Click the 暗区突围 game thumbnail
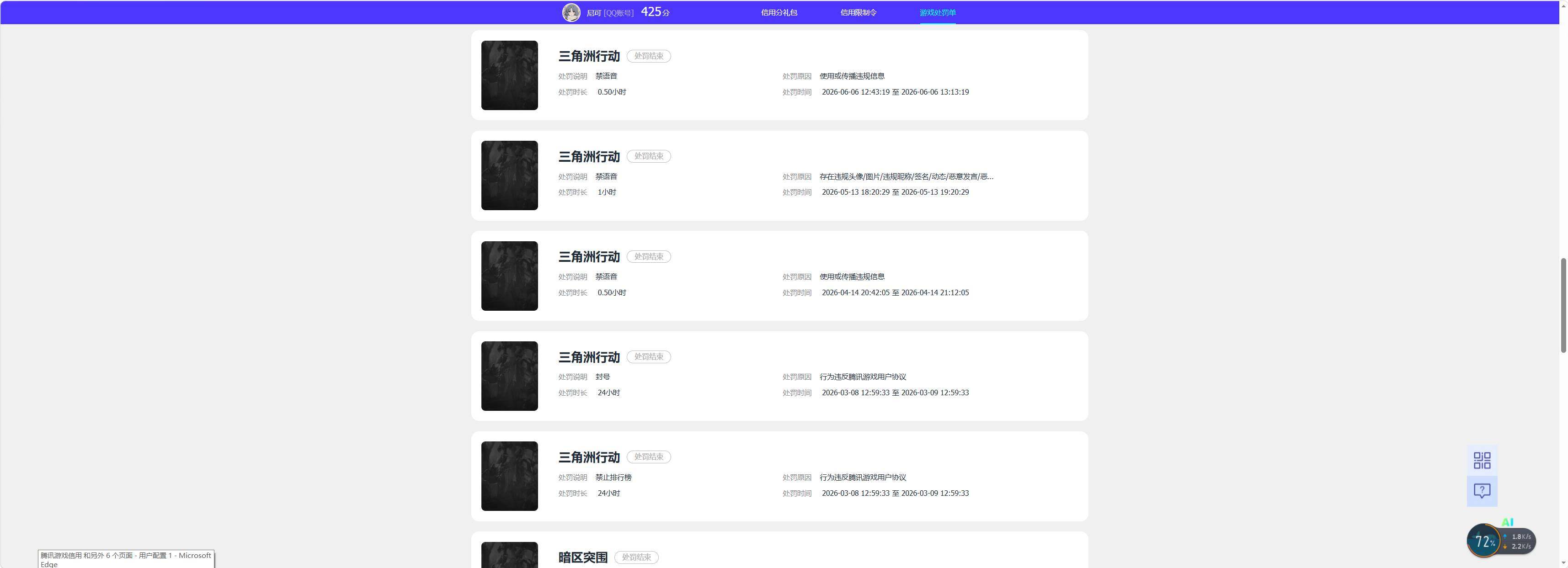The height and width of the screenshot is (568, 1568). [x=509, y=555]
